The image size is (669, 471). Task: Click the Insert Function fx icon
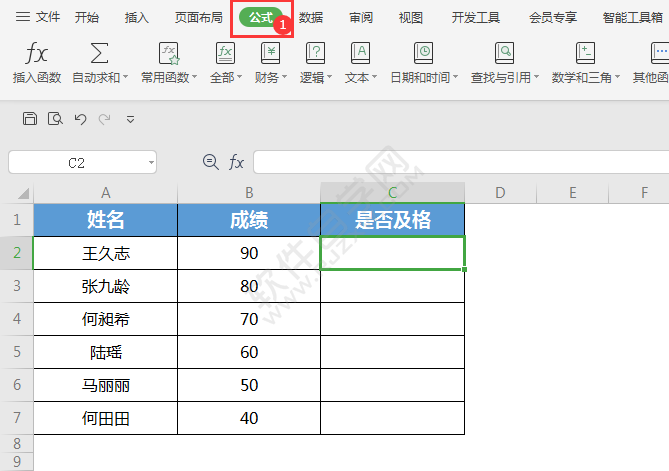pos(36,53)
